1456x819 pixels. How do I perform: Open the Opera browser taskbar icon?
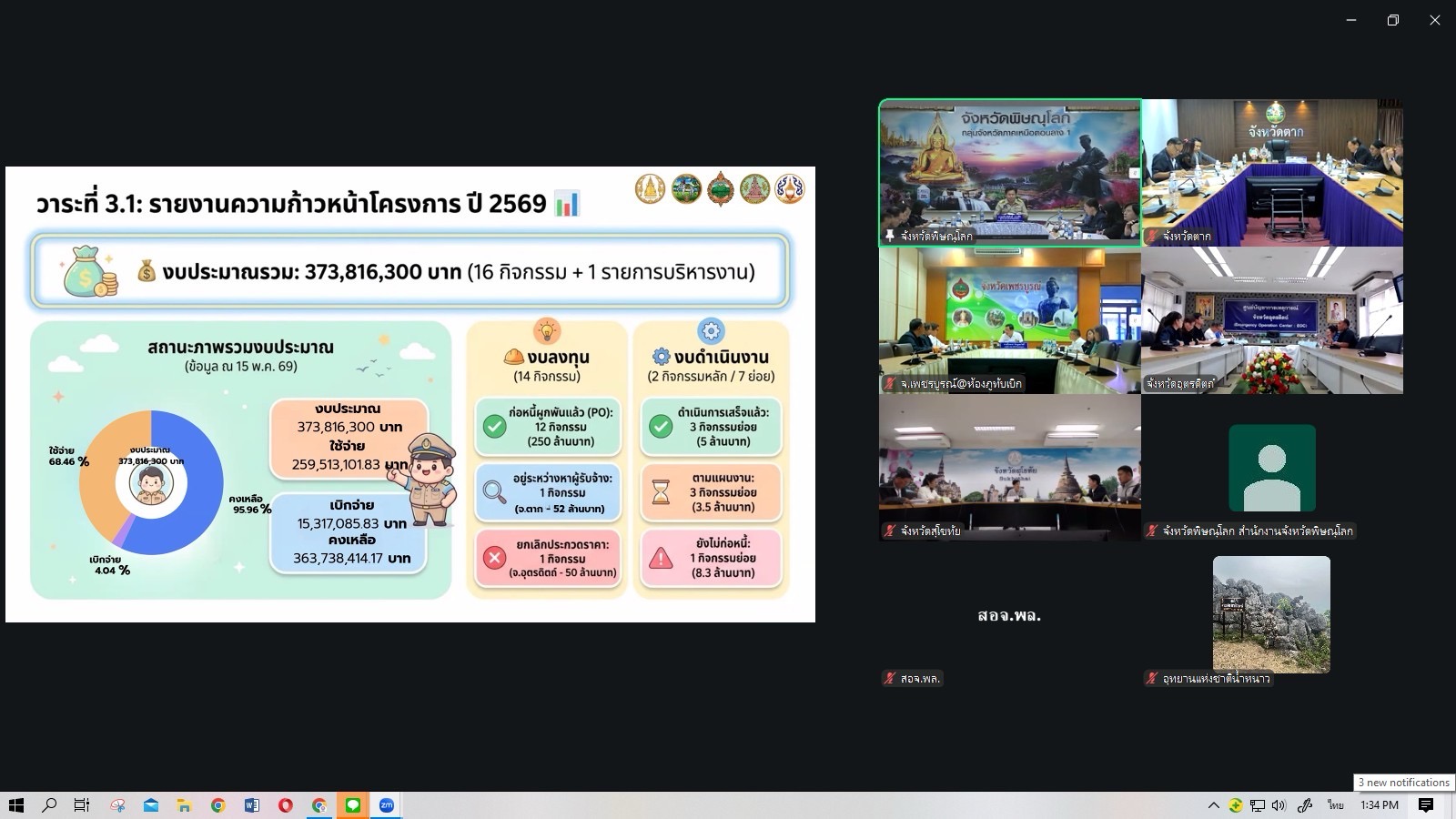click(x=286, y=805)
